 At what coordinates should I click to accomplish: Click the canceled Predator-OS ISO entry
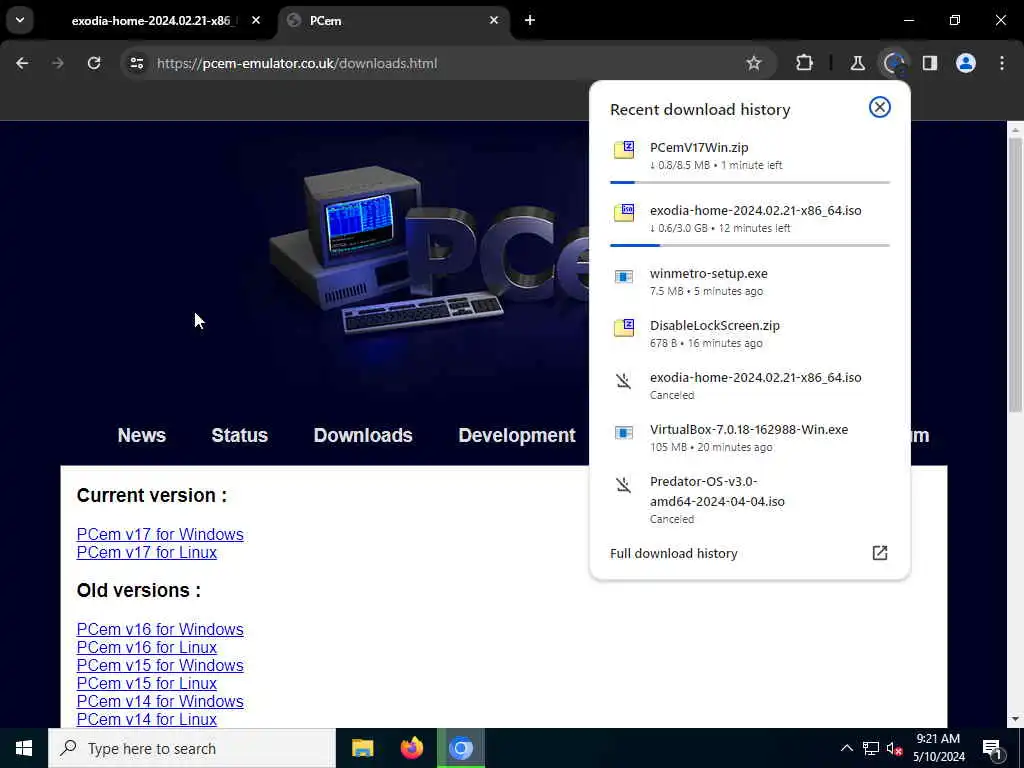click(x=750, y=500)
